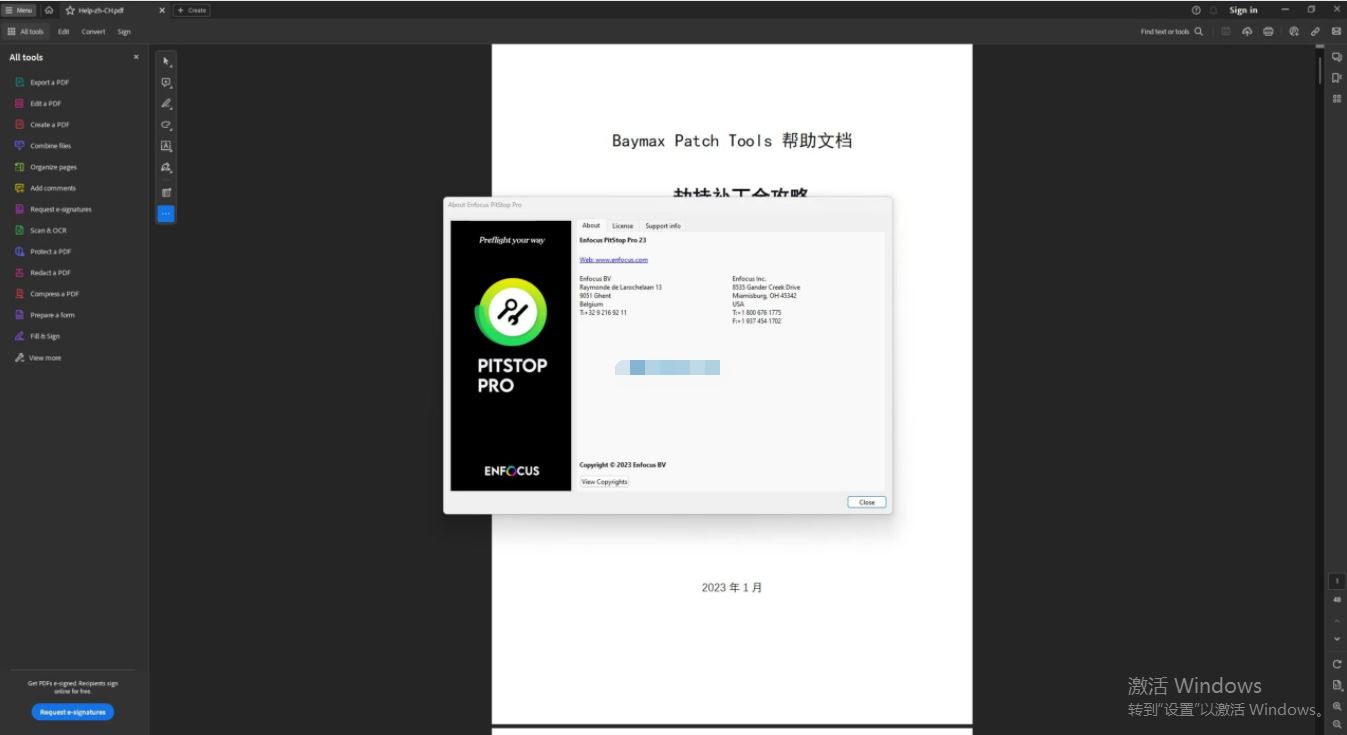Viewport: 1347px width, 735px height.
Task: Choose the Select arrow tool
Action: click(x=166, y=61)
